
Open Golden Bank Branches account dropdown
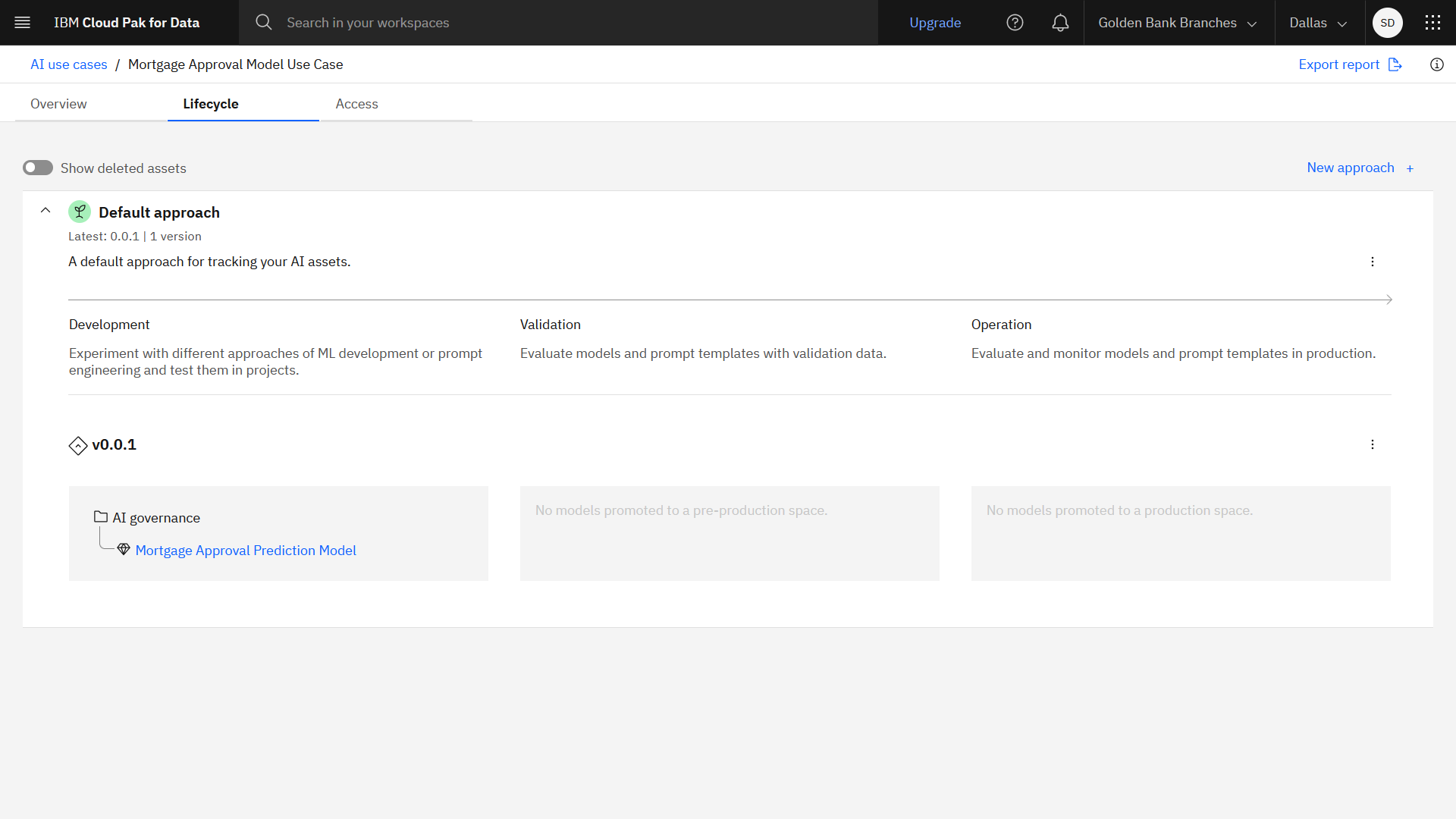click(x=1178, y=23)
